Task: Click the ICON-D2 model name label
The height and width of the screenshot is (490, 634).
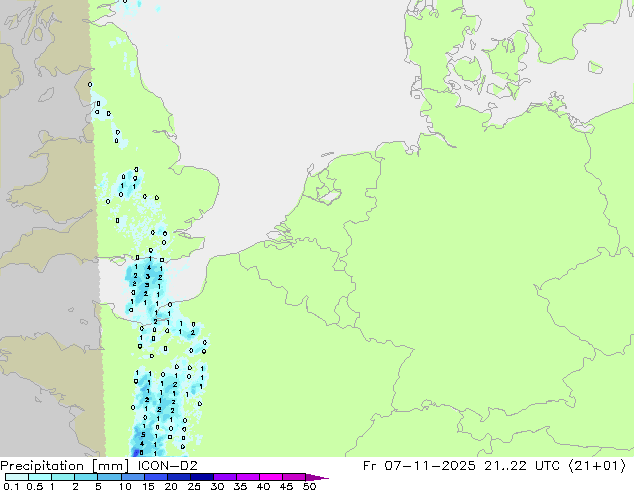Action: pos(167,466)
